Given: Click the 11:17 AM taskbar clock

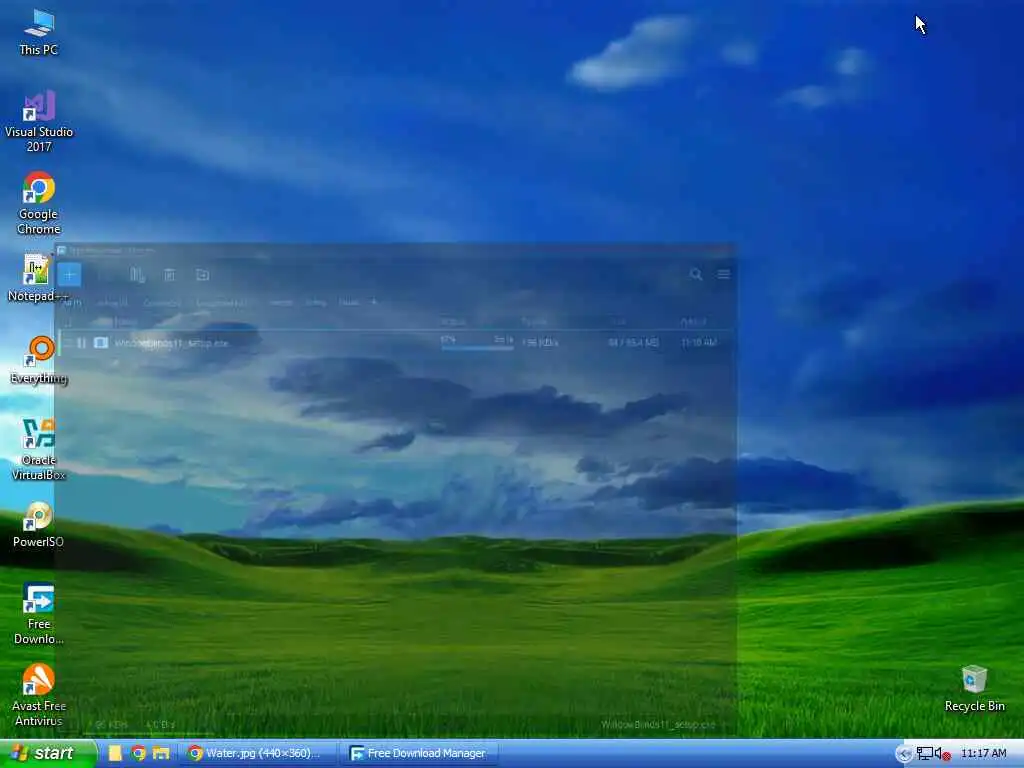Looking at the screenshot, I should [984, 753].
